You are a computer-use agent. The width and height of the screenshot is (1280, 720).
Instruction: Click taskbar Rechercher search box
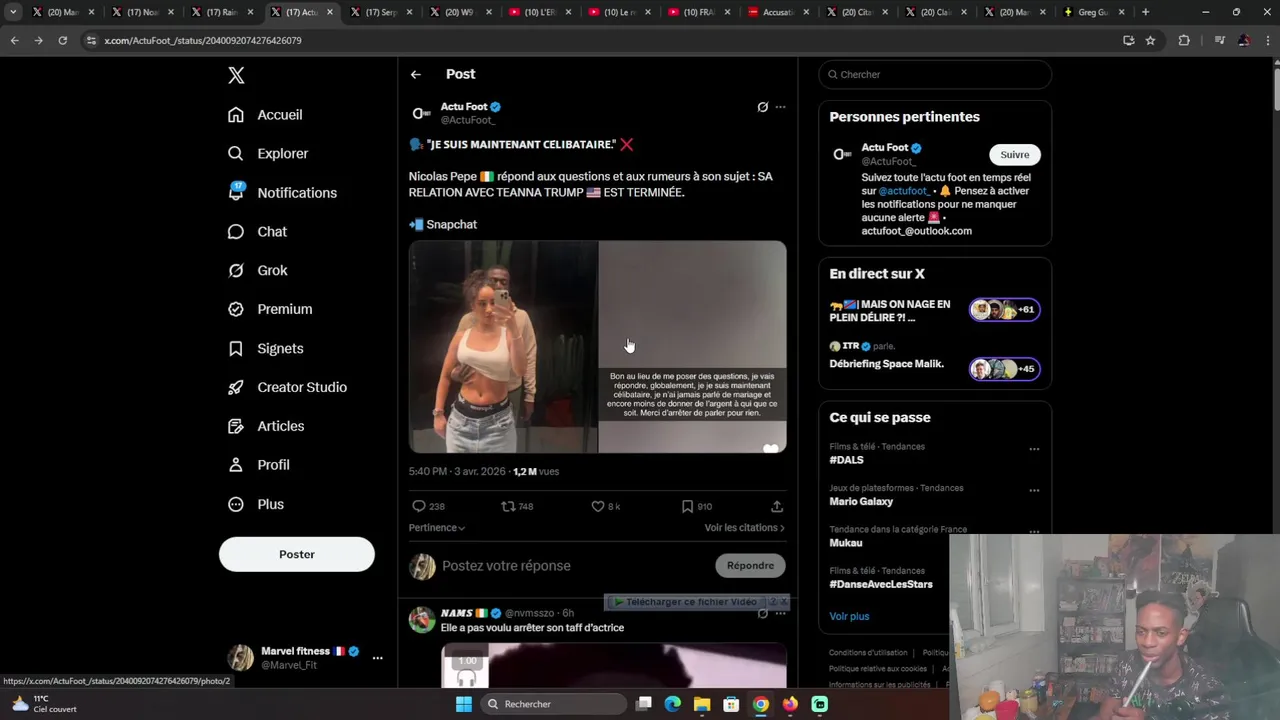[x=552, y=704]
